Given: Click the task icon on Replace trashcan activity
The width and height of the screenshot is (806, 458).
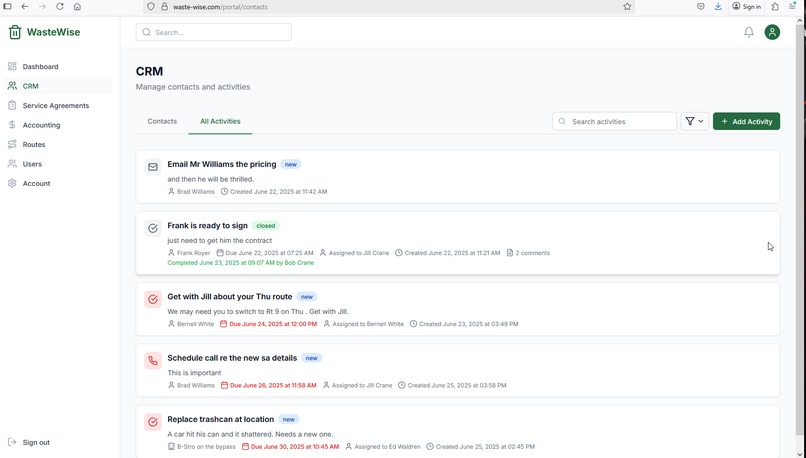Looking at the screenshot, I should pyautogui.click(x=153, y=422).
